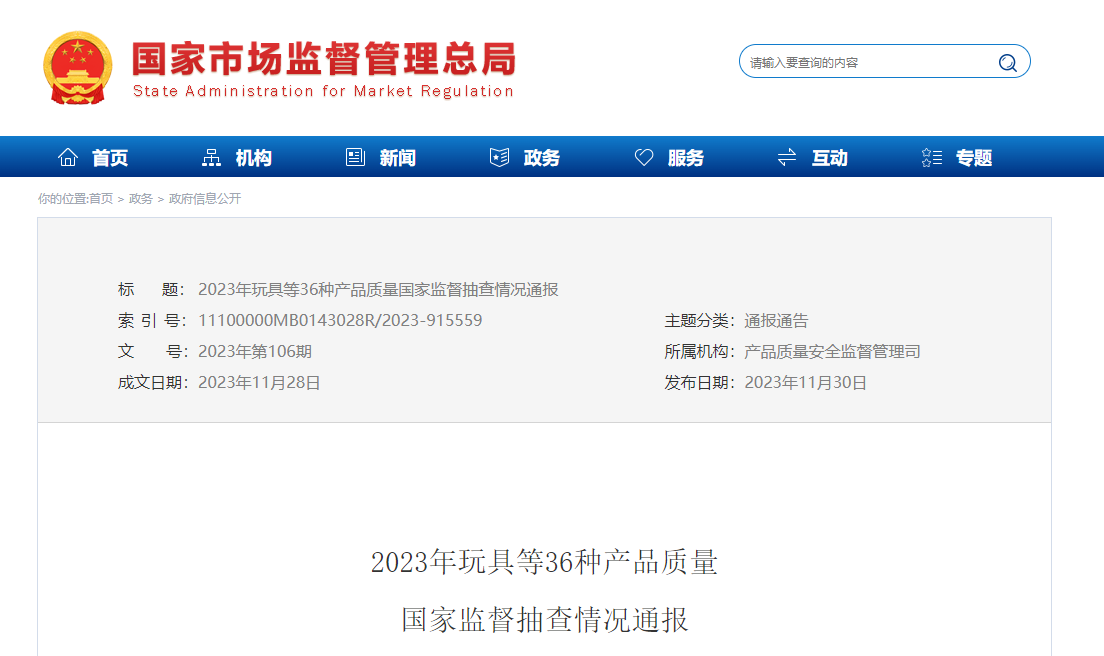Click the book icon beside 政务
This screenshot has height=656, width=1104.
(497, 156)
